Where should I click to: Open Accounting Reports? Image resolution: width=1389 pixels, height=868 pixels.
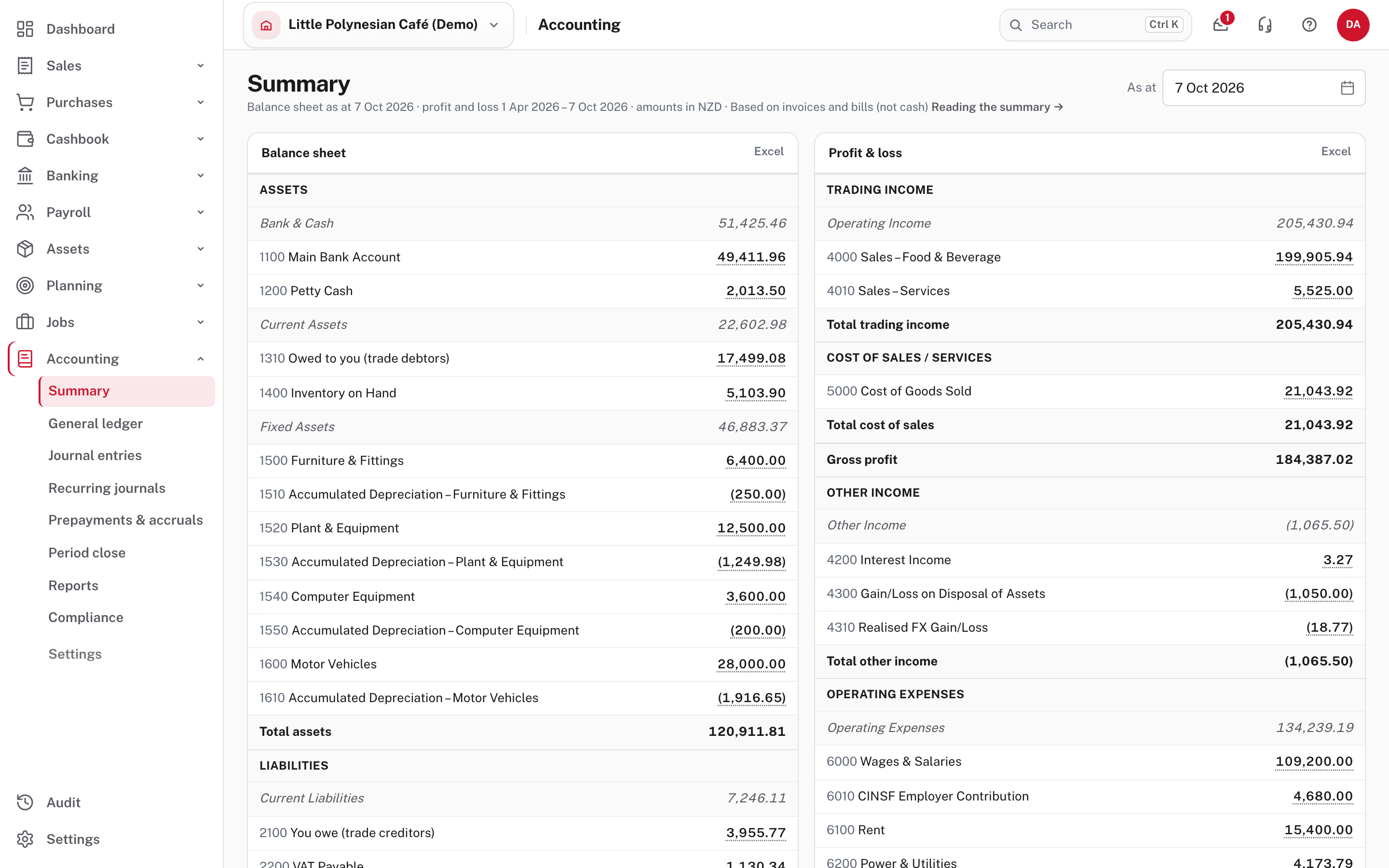(x=73, y=585)
